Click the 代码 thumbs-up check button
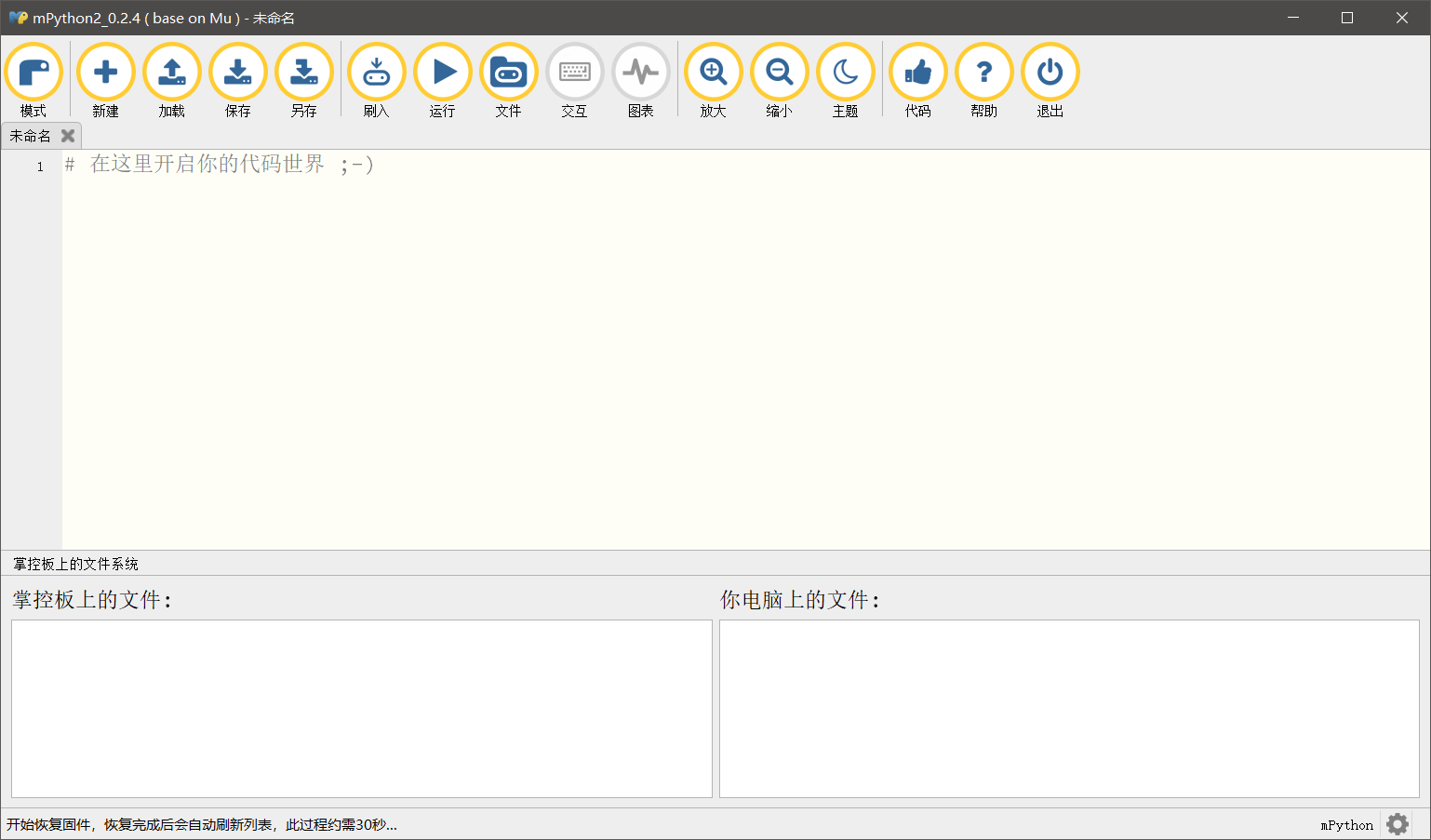The width and height of the screenshot is (1431, 840). point(918,81)
